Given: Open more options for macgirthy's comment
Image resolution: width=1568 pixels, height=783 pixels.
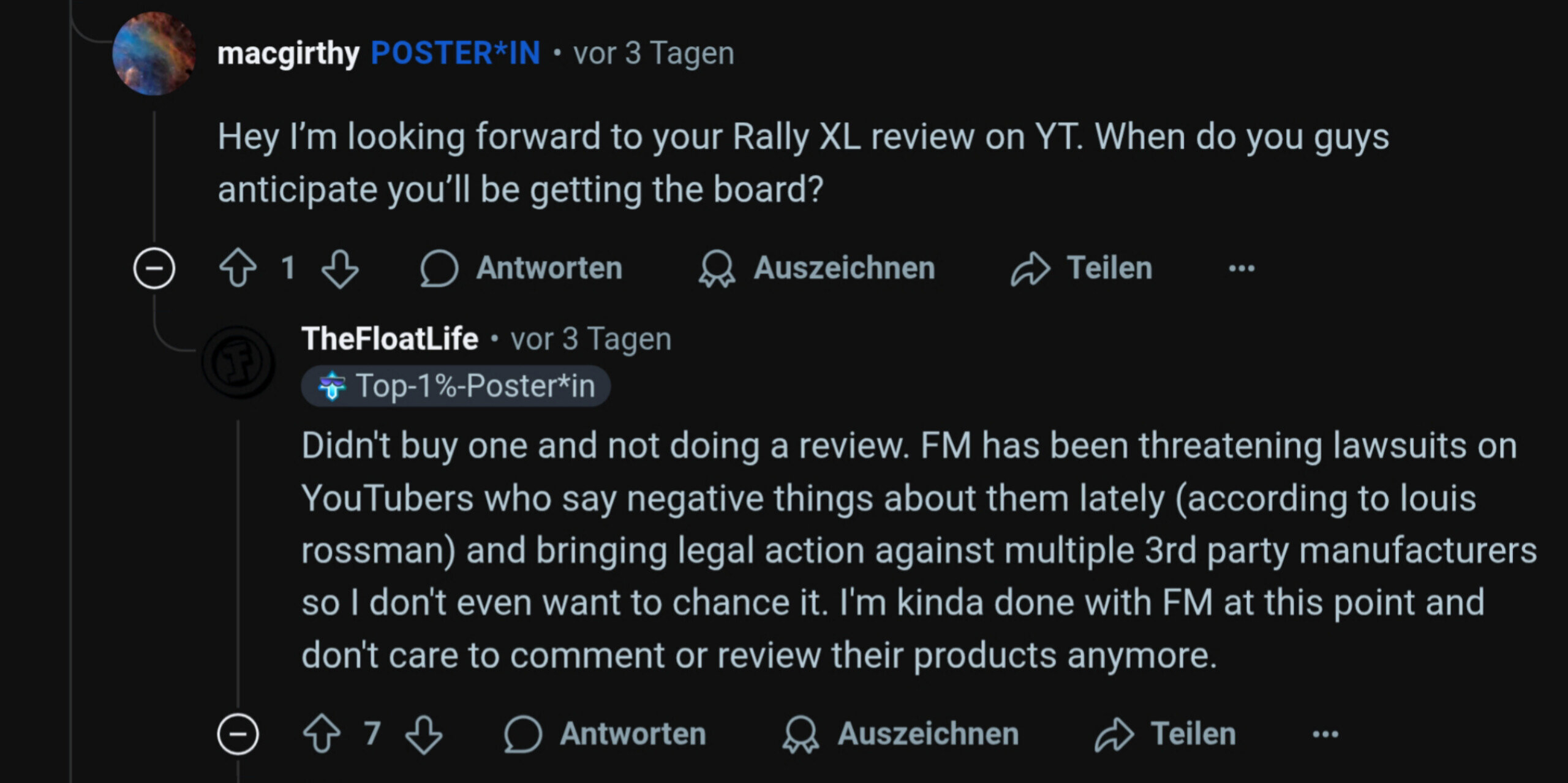Looking at the screenshot, I should tap(1242, 268).
